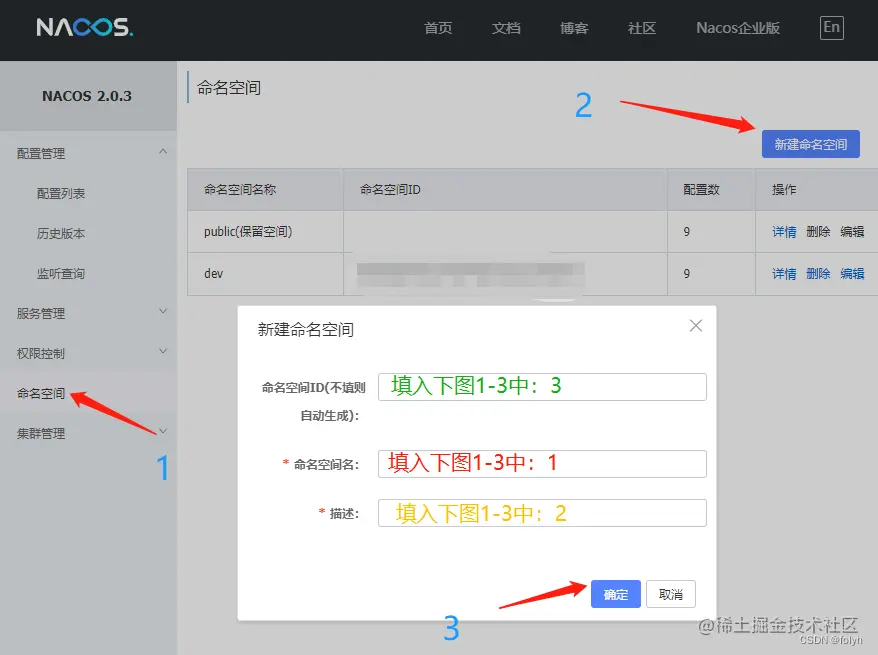Expand the 权限控制 sidebar section
This screenshot has width=878, height=655.
[162, 352]
